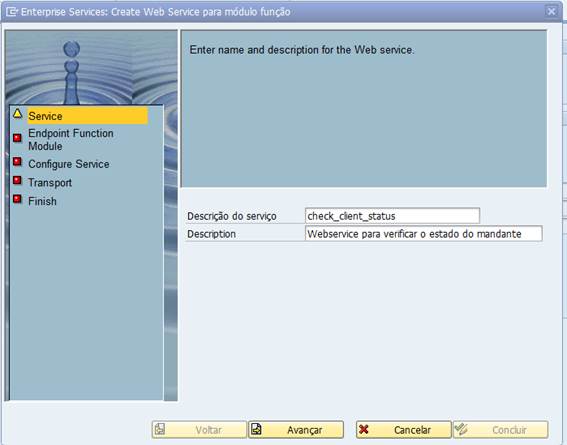The image size is (567, 445).
Task: Click the red status icon beside Endpoint Function Module
Action: click(x=17, y=138)
